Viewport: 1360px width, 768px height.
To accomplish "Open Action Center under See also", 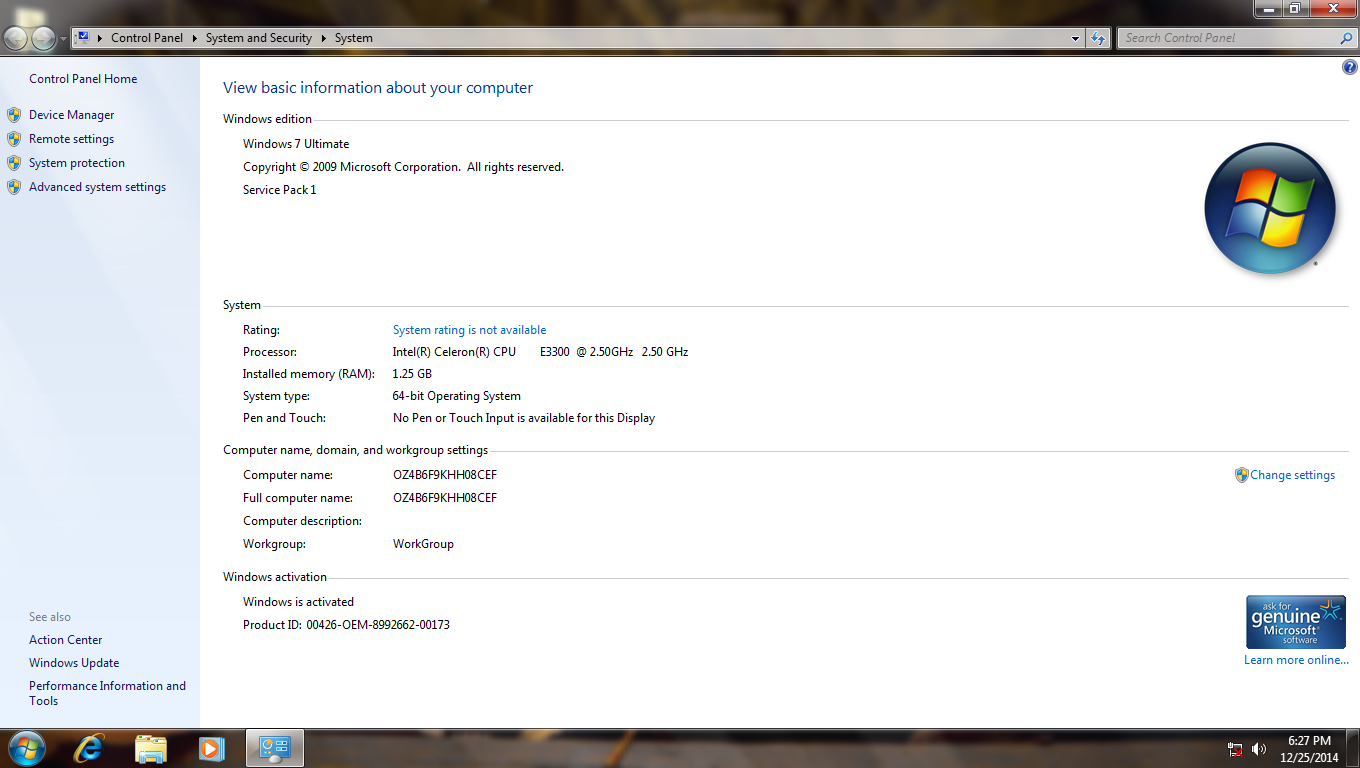I will (65, 640).
